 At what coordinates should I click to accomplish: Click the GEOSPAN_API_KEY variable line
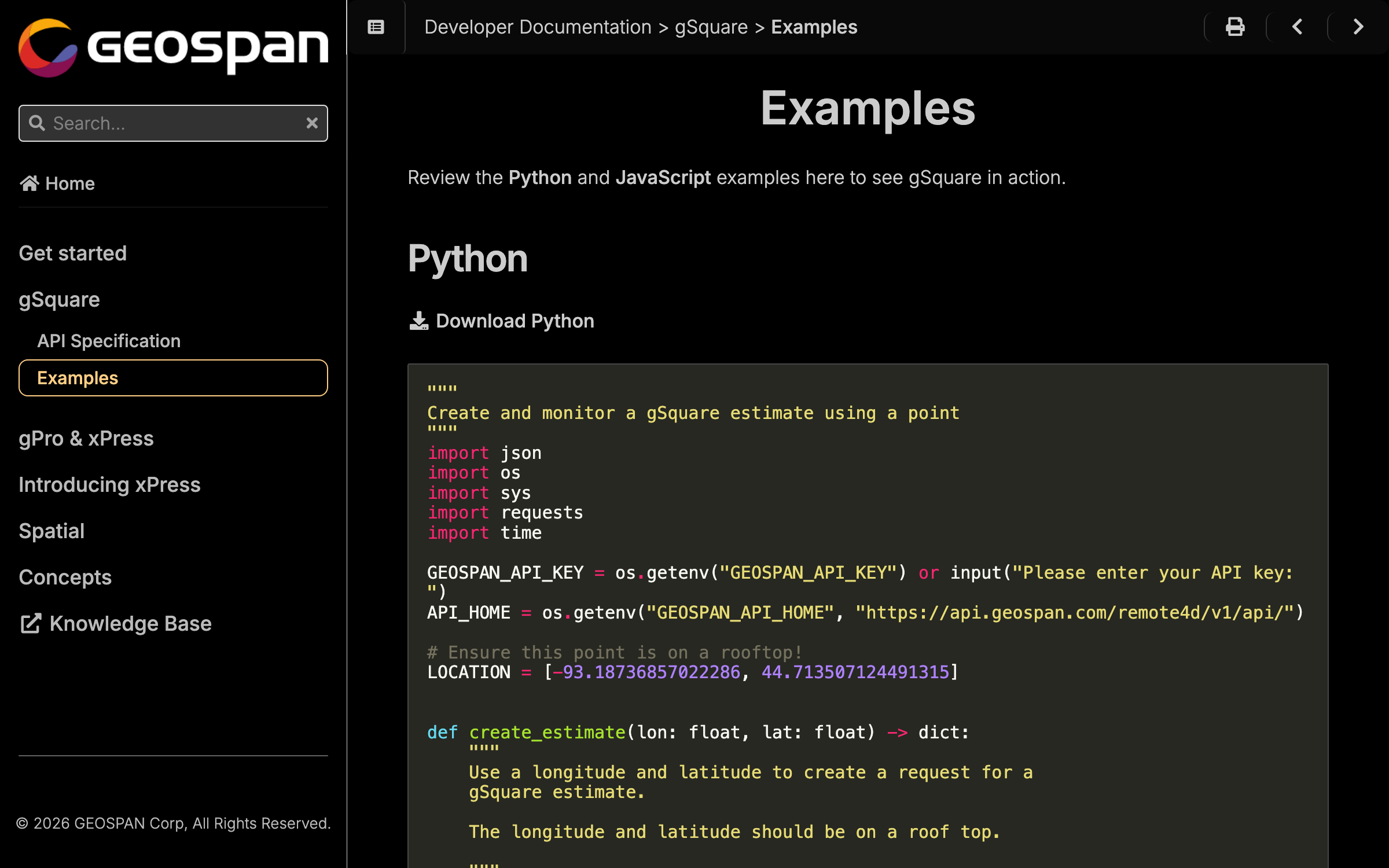coord(861,582)
